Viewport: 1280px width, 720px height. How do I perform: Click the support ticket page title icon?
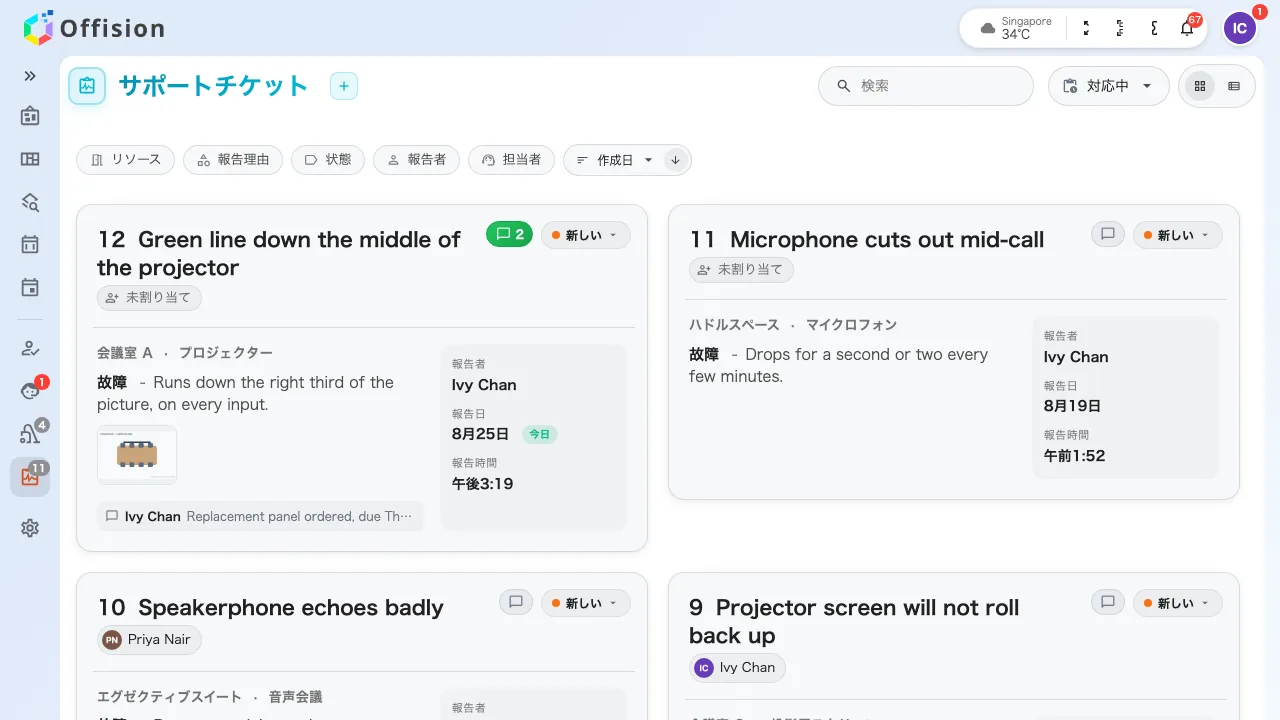click(87, 86)
